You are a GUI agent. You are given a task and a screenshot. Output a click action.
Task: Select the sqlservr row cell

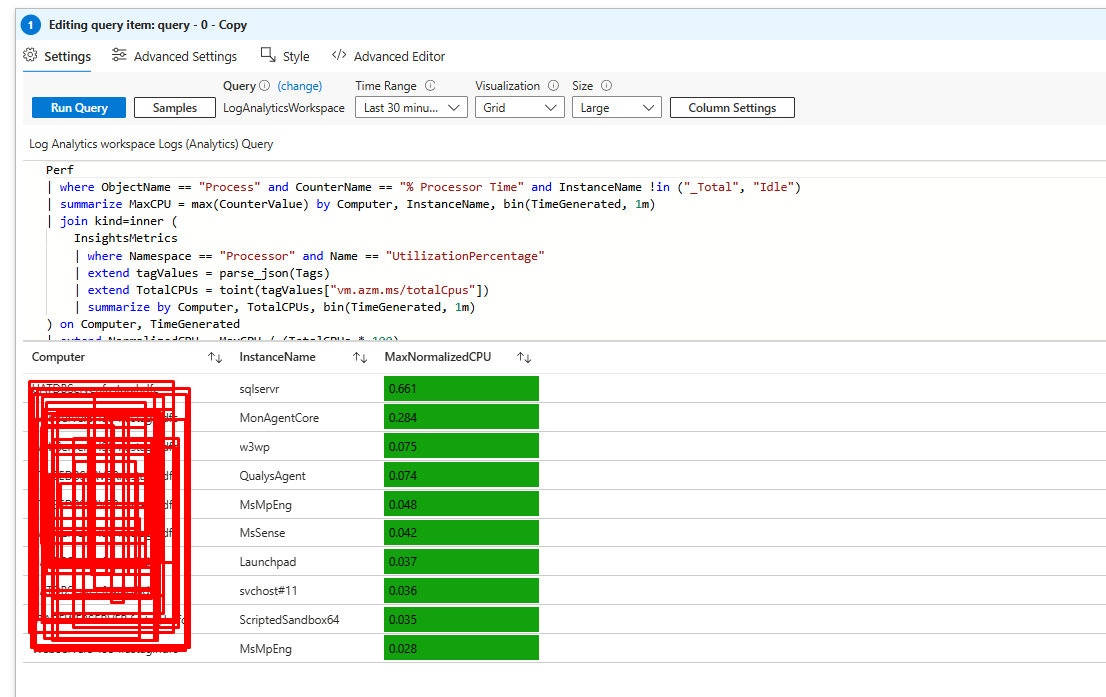coord(260,389)
